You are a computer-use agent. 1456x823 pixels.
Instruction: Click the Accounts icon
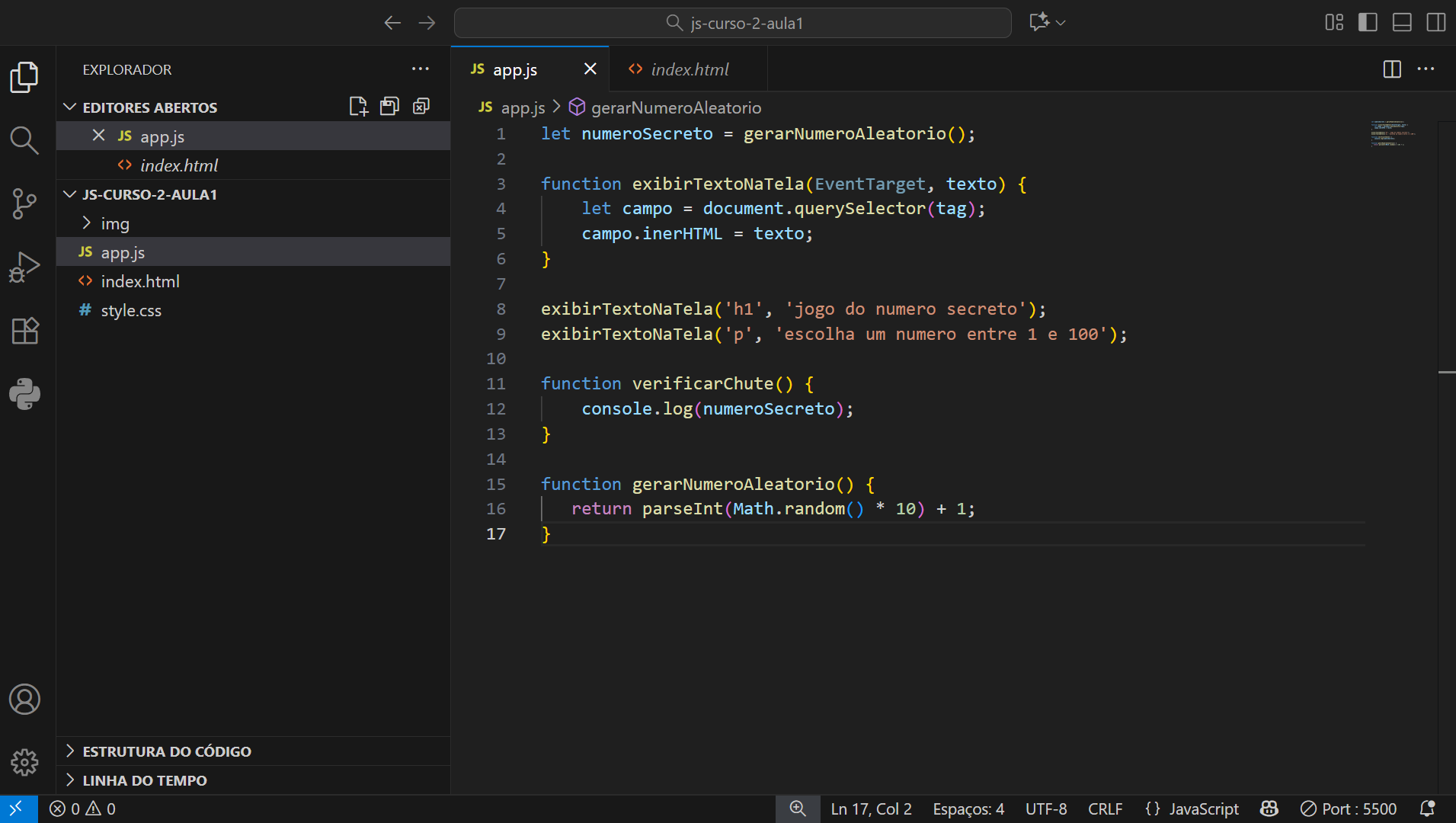click(x=24, y=699)
